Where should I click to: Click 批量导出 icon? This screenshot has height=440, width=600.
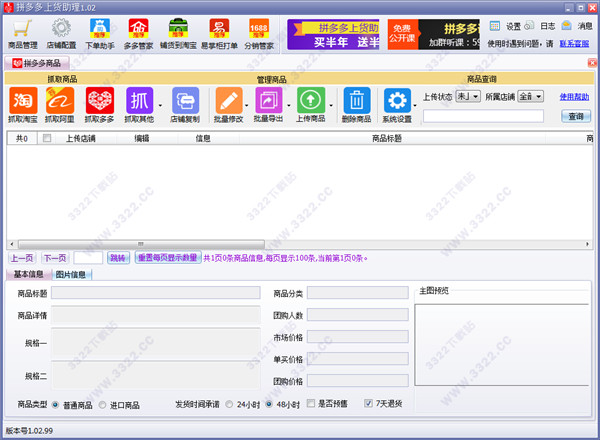(269, 105)
